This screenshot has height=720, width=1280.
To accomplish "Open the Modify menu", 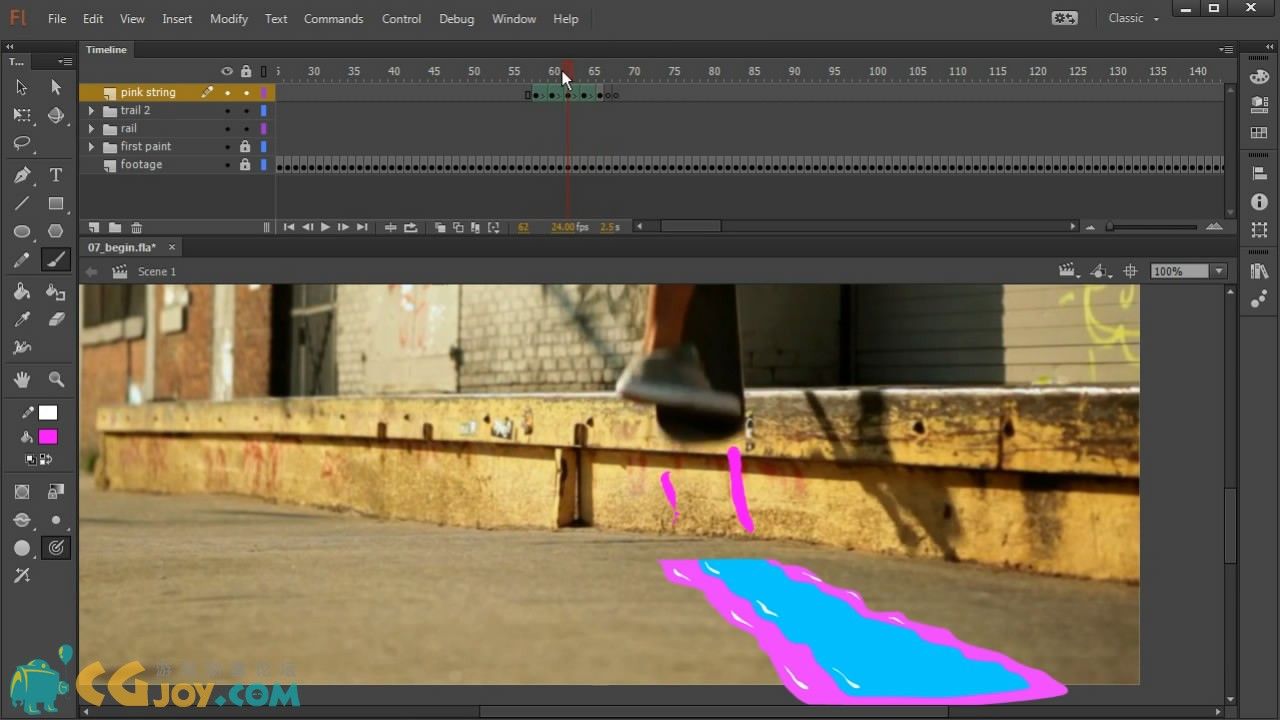I will [229, 18].
